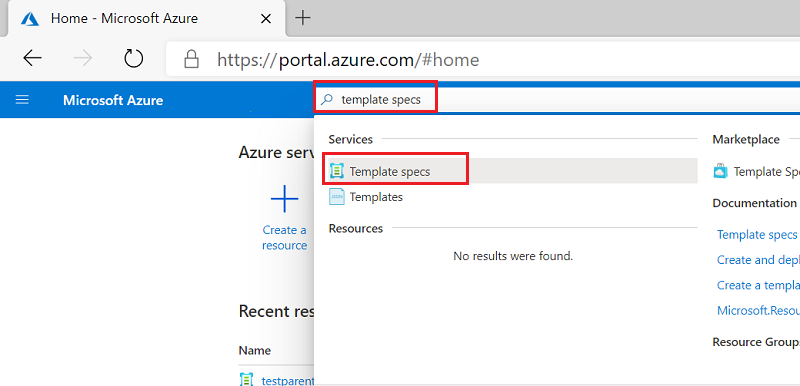Open the Microsoft.Resources documentation link
800x386 pixels.
click(x=758, y=311)
